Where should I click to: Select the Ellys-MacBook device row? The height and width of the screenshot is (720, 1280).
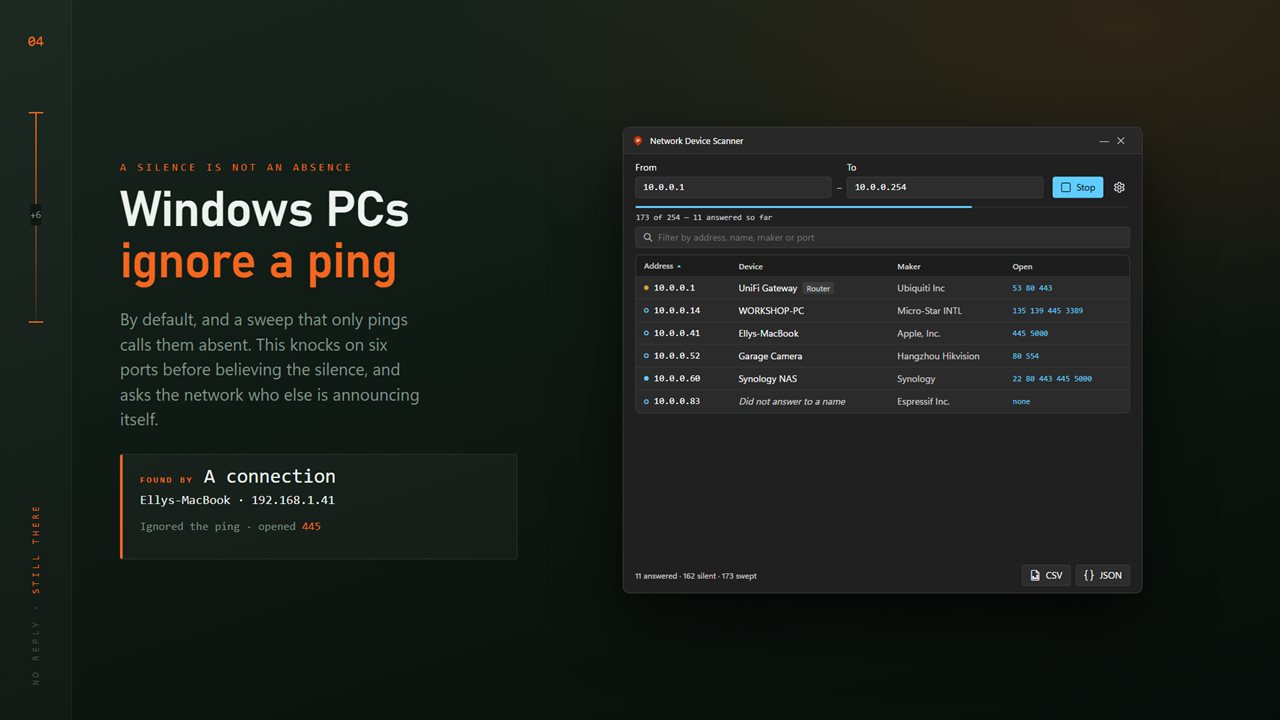click(882, 333)
